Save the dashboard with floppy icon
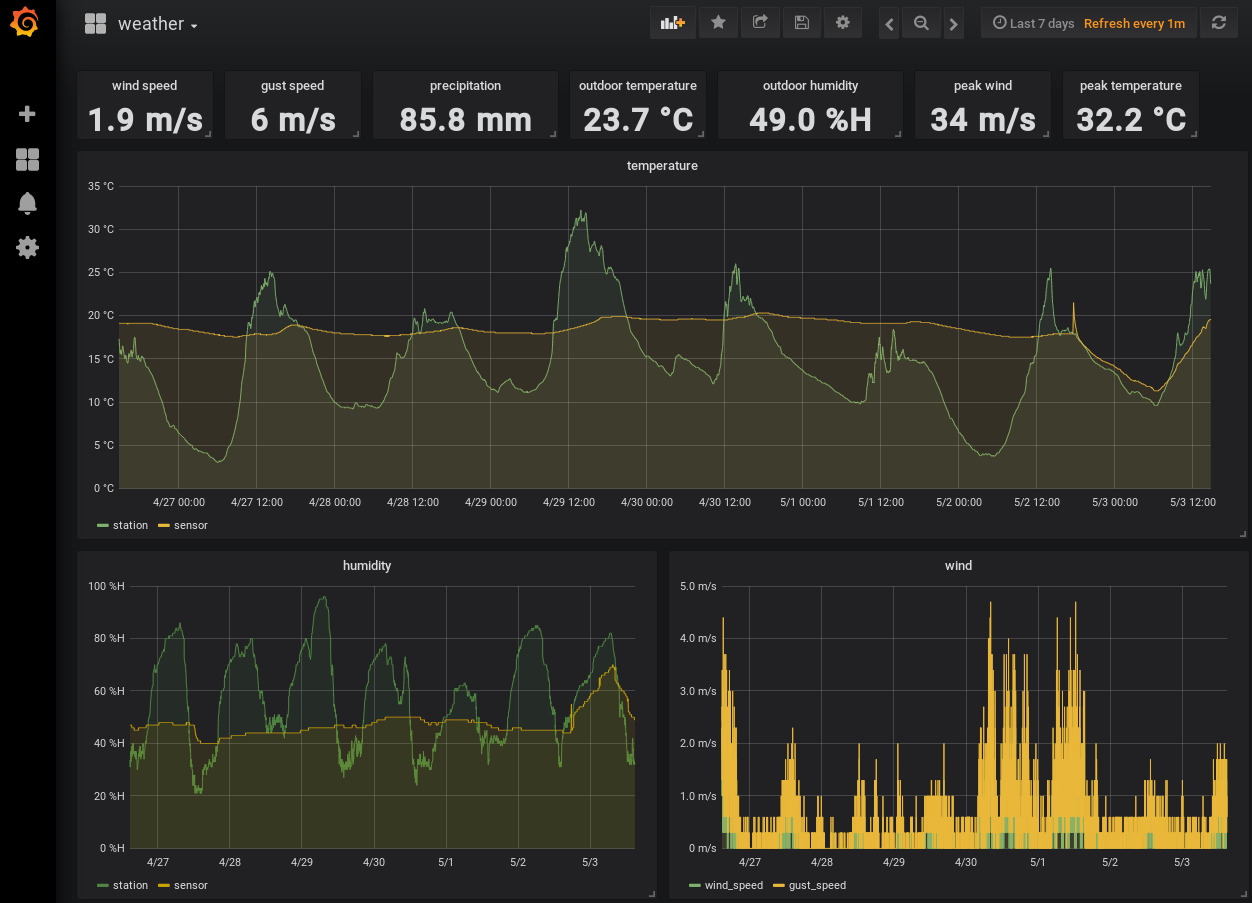The image size is (1252, 903). pos(801,23)
